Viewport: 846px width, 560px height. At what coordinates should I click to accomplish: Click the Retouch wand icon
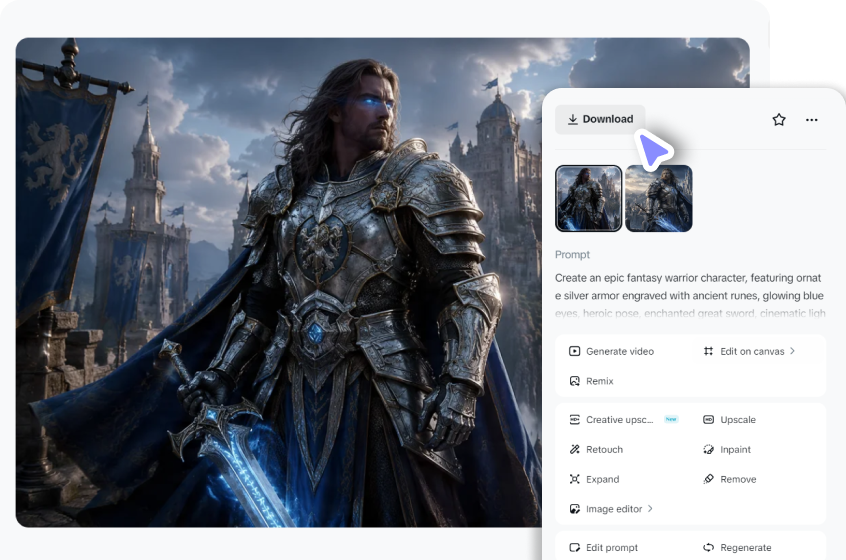click(x=574, y=449)
